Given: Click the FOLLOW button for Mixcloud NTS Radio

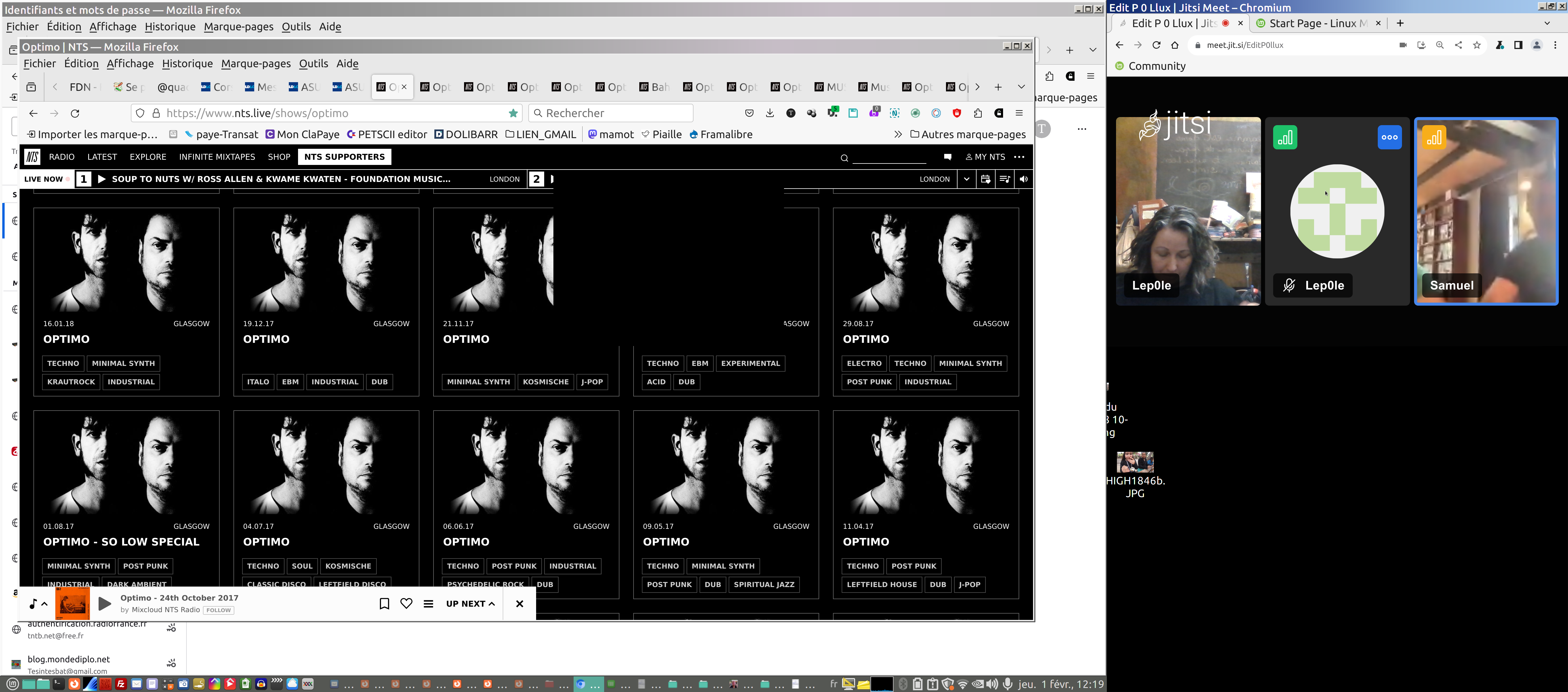Looking at the screenshot, I should tap(218, 610).
